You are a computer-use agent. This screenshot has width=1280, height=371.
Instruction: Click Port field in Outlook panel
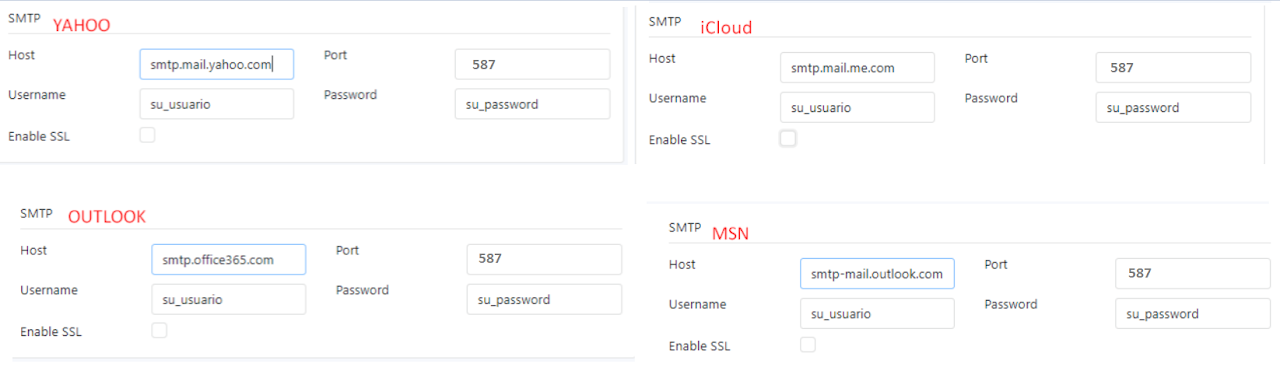coord(544,260)
